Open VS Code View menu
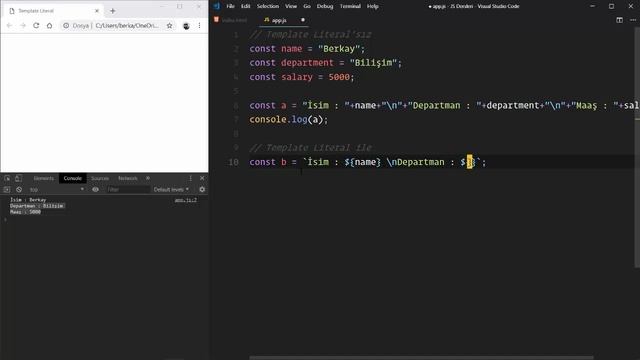This screenshot has width=640, height=360. click(x=291, y=6)
